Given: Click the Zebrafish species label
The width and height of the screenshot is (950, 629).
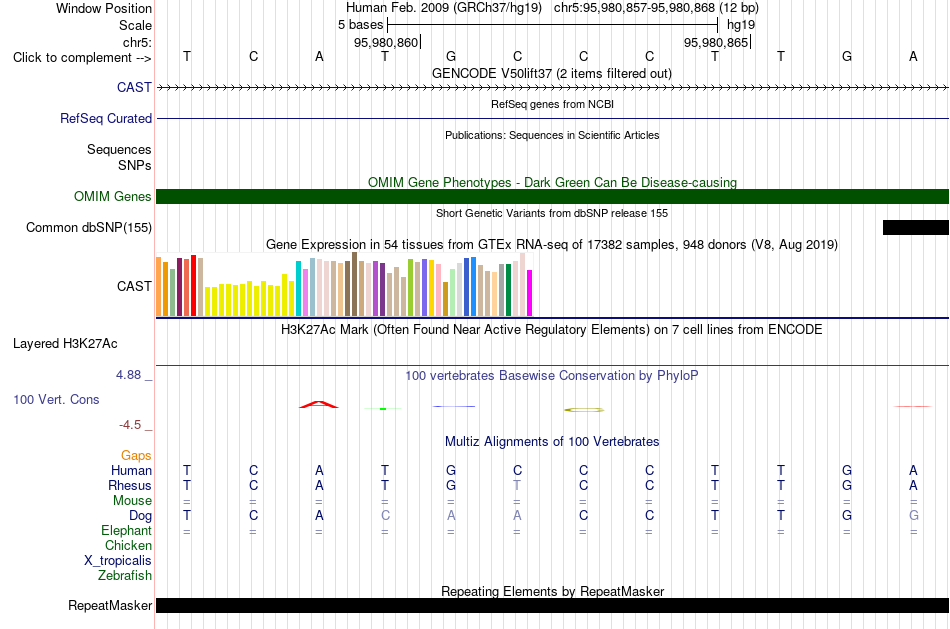Looking at the screenshot, I should point(125,575).
